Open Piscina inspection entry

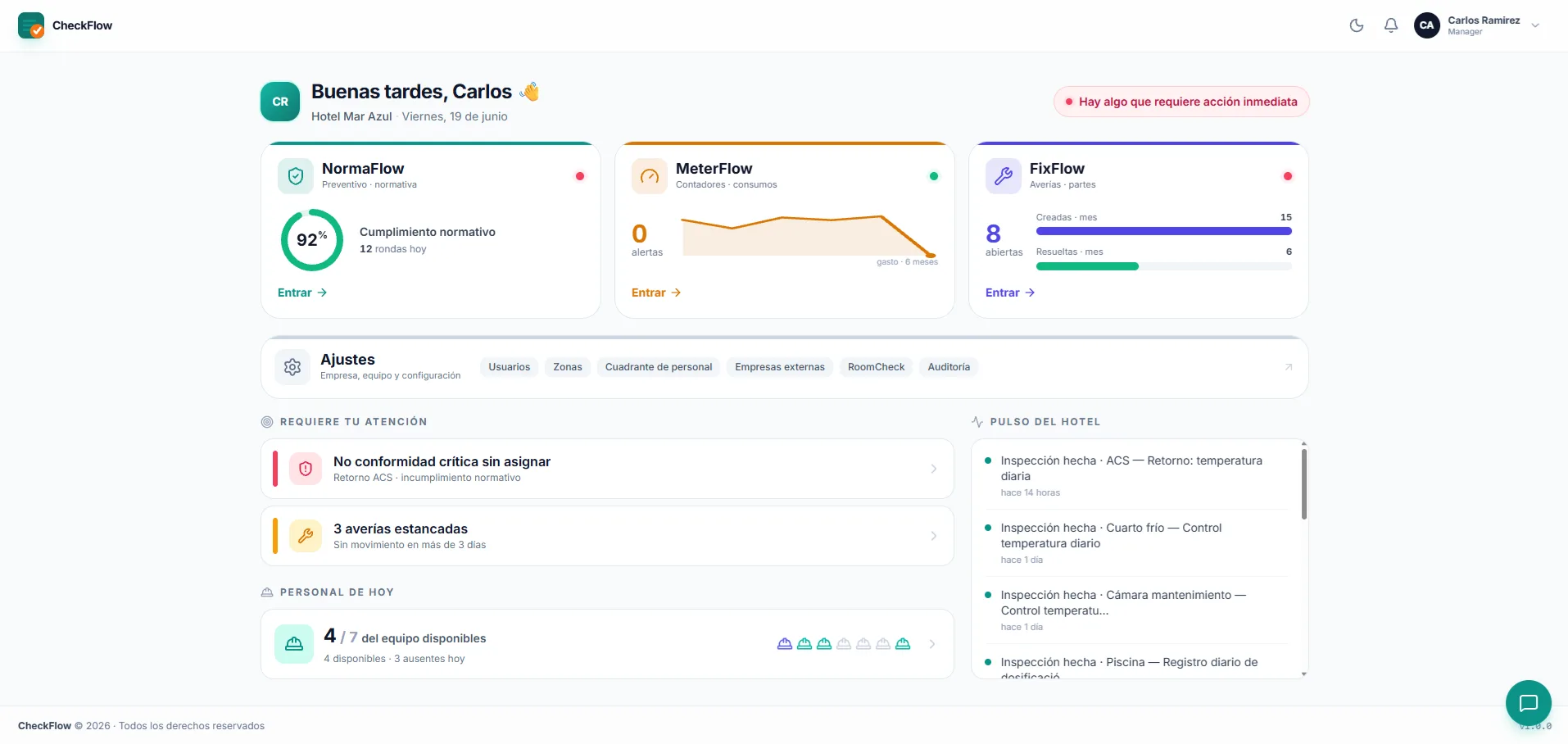coord(1135,666)
